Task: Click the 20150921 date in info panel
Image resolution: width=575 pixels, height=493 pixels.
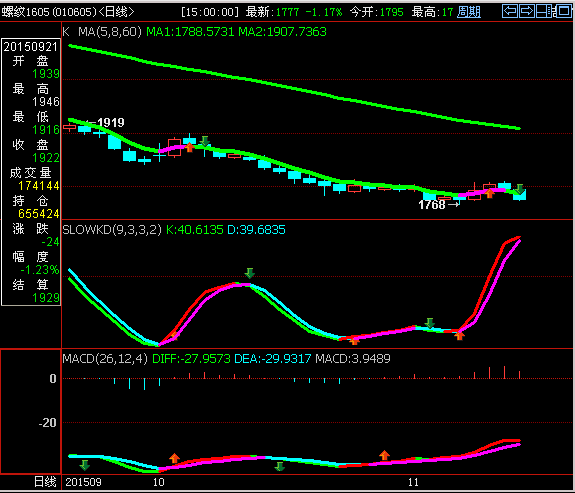Action: pyautogui.click(x=30, y=47)
